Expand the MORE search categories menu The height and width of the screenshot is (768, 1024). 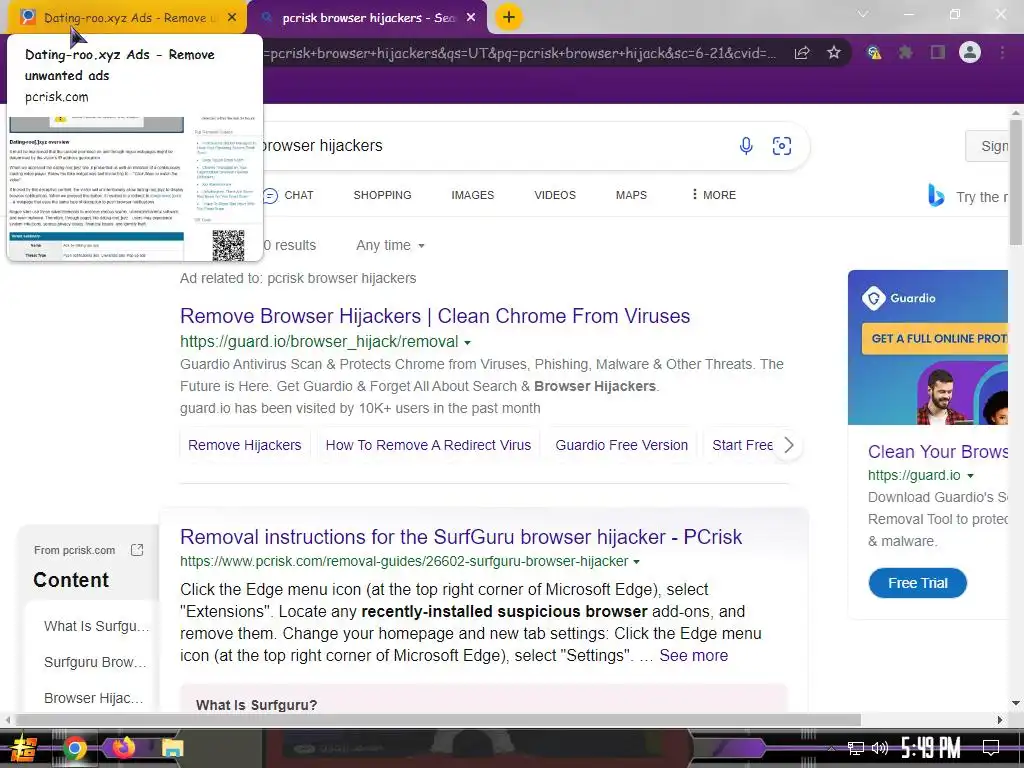pyautogui.click(x=713, y=195)
